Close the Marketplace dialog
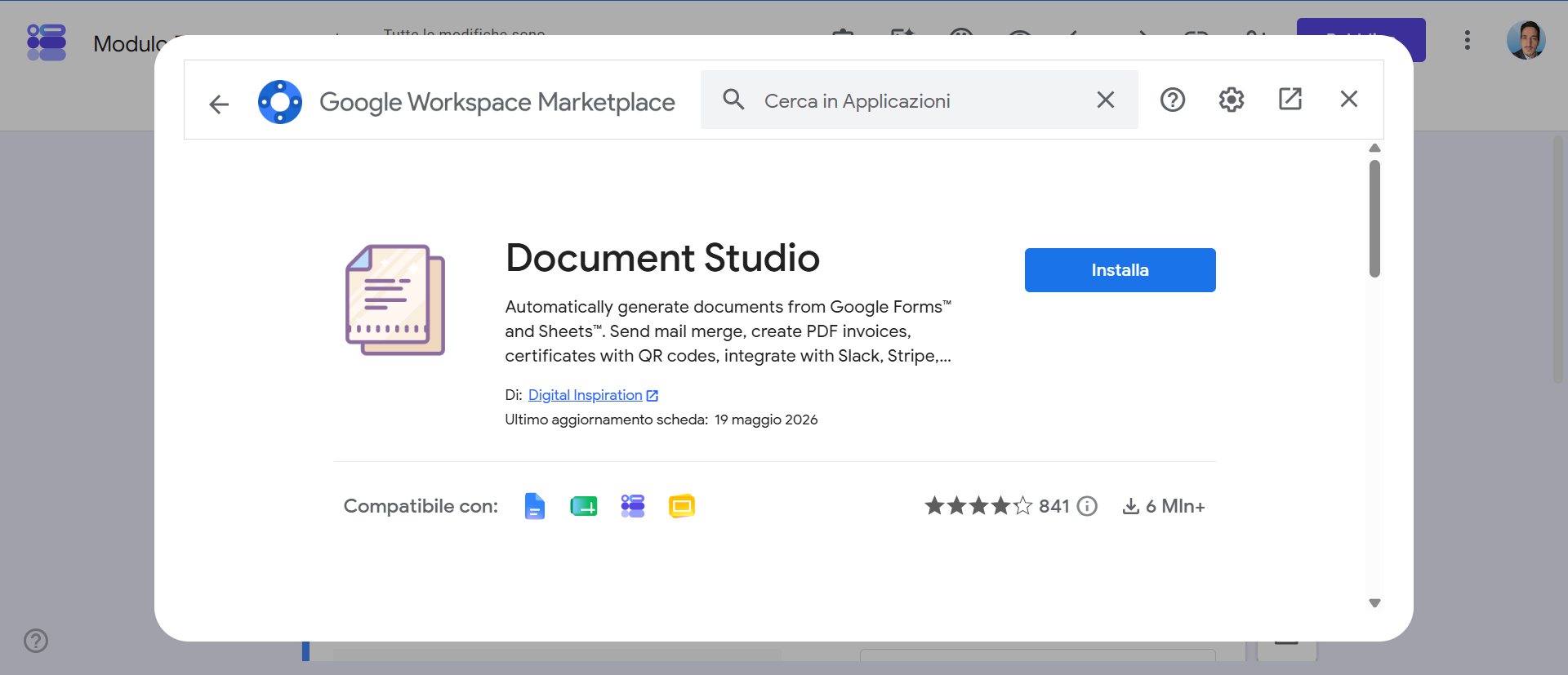 click(1349, 99)
